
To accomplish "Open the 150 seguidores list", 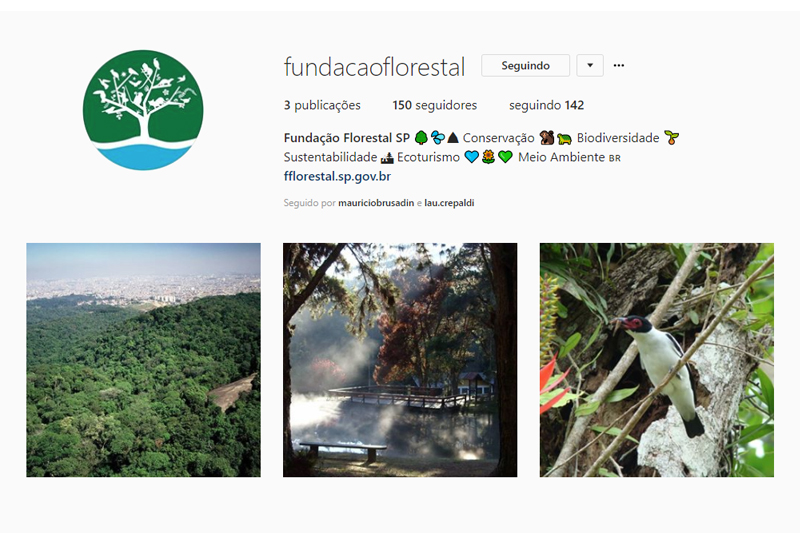I will coord(434,105).
